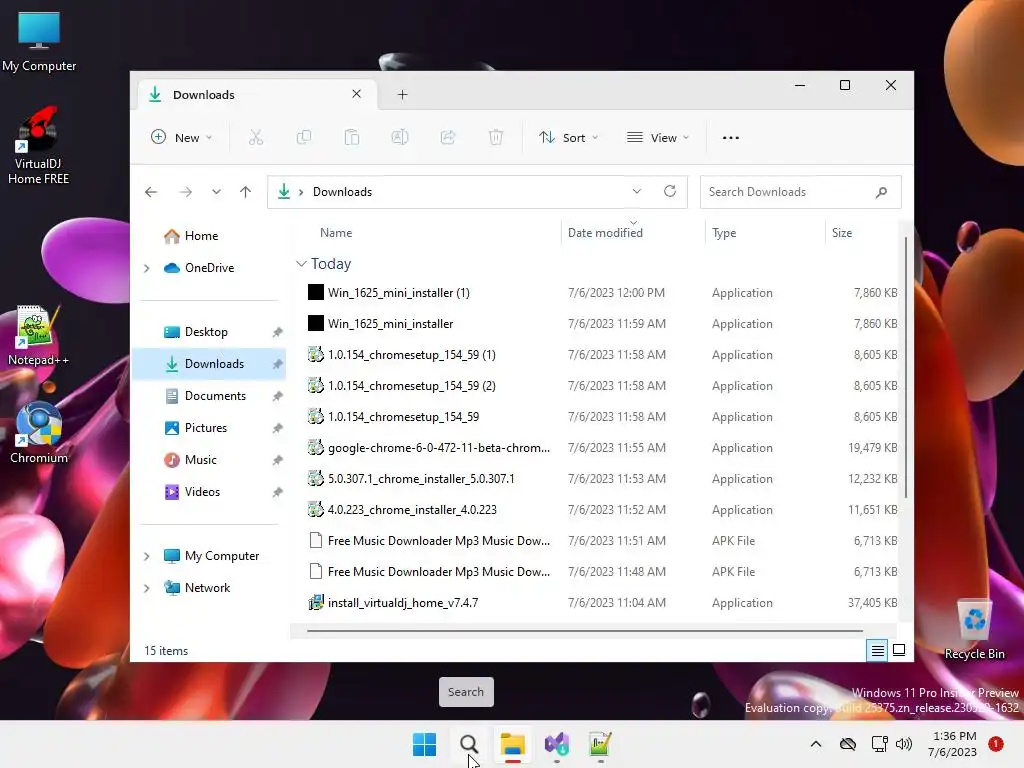Switch to large thumbnails view icon
1024x768 pixels.
coord(899,650)
